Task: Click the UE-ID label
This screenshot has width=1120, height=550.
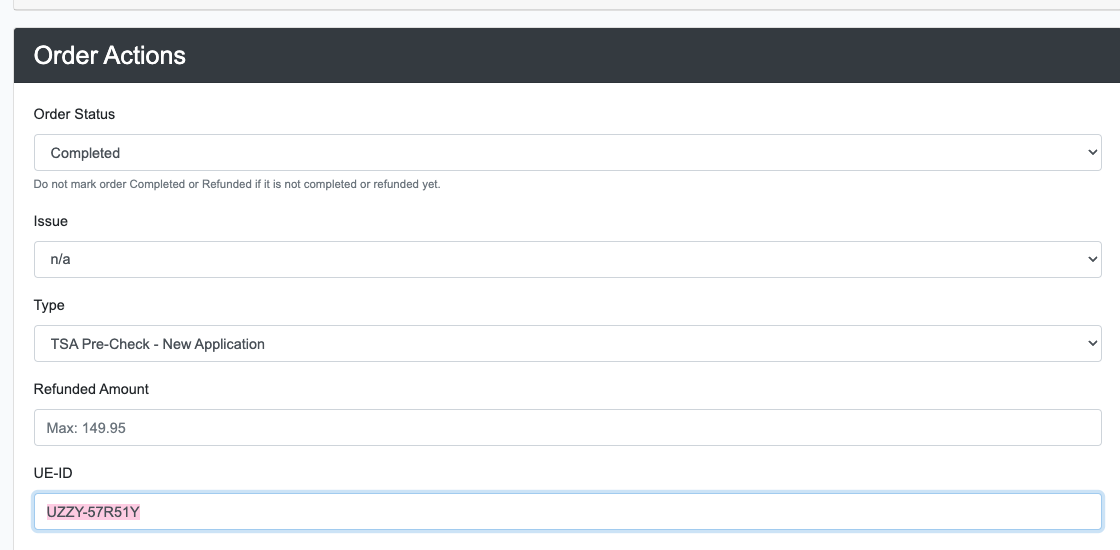Action: [53, 474]
